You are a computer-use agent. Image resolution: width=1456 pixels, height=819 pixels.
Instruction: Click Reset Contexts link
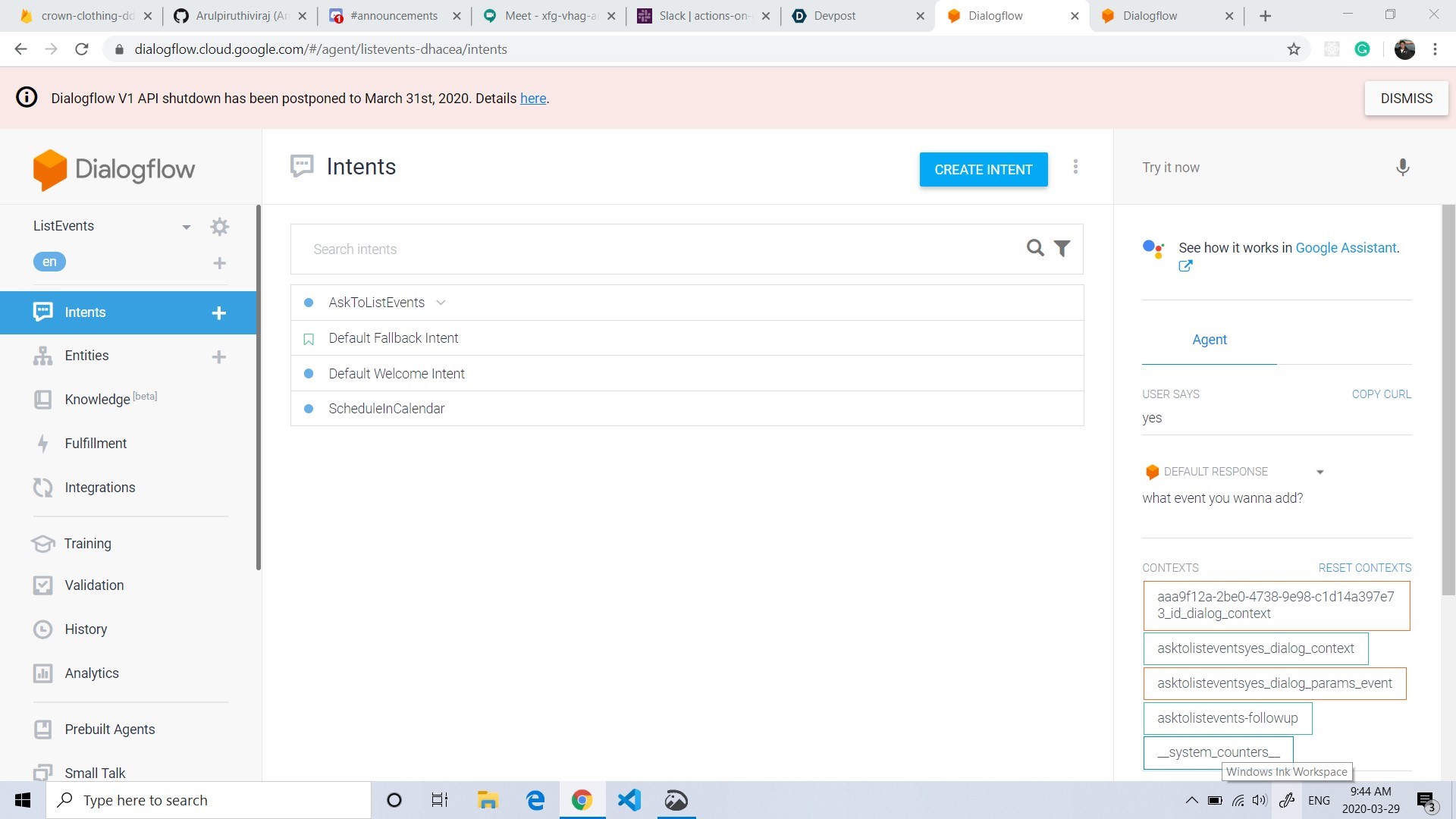(1364, 568)
